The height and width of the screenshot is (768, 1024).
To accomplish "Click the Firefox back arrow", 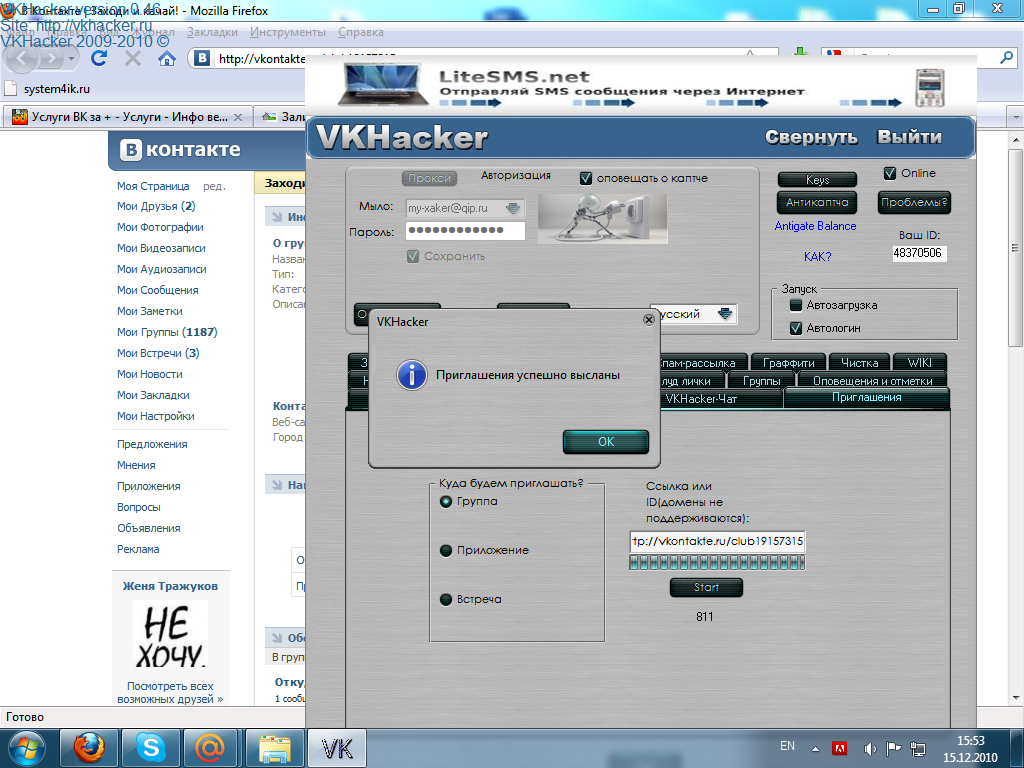I will click(21, 59).
